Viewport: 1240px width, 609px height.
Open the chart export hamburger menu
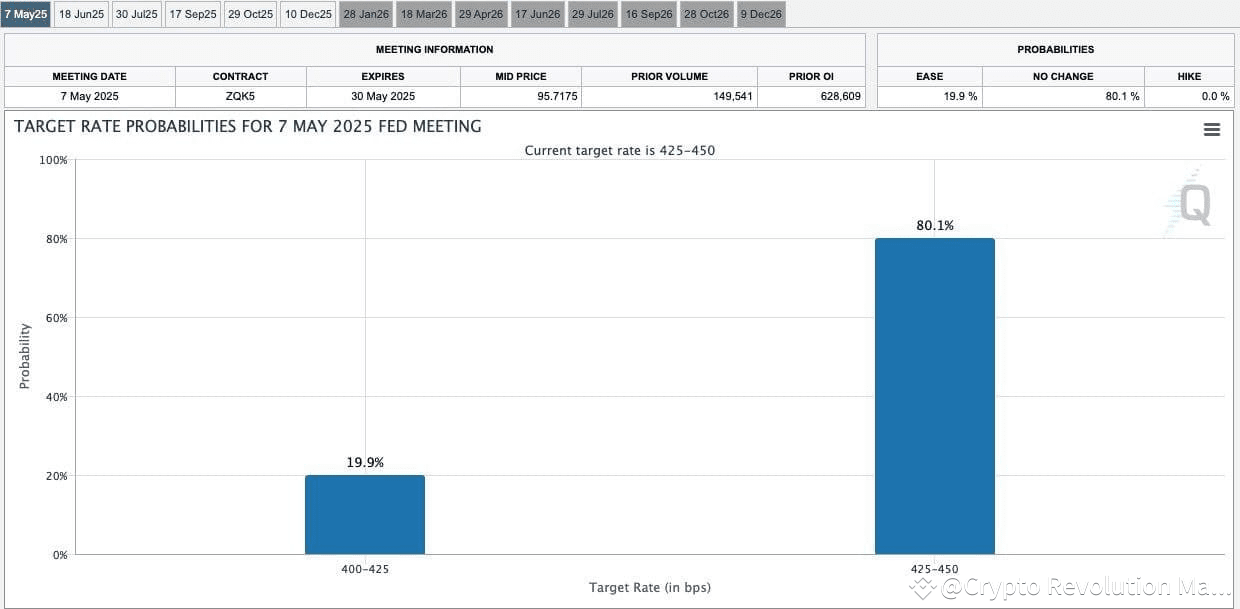(x=1212, y=129)
